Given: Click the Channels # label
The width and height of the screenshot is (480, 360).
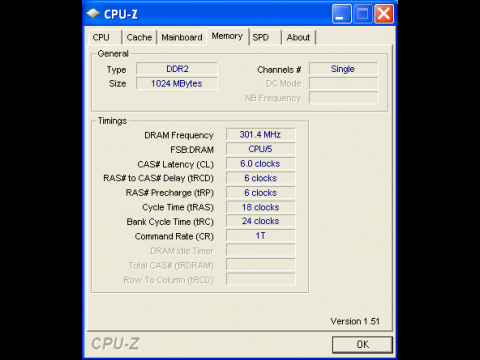Looking at the screenshot, I should coord(279,70).
